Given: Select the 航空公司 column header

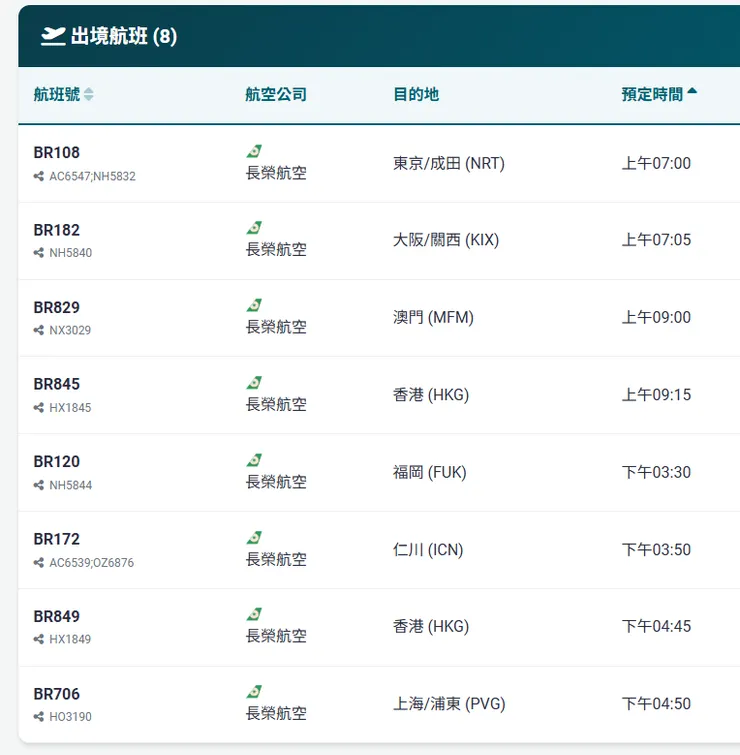Looking at the screenshot, I should point(276,94).
